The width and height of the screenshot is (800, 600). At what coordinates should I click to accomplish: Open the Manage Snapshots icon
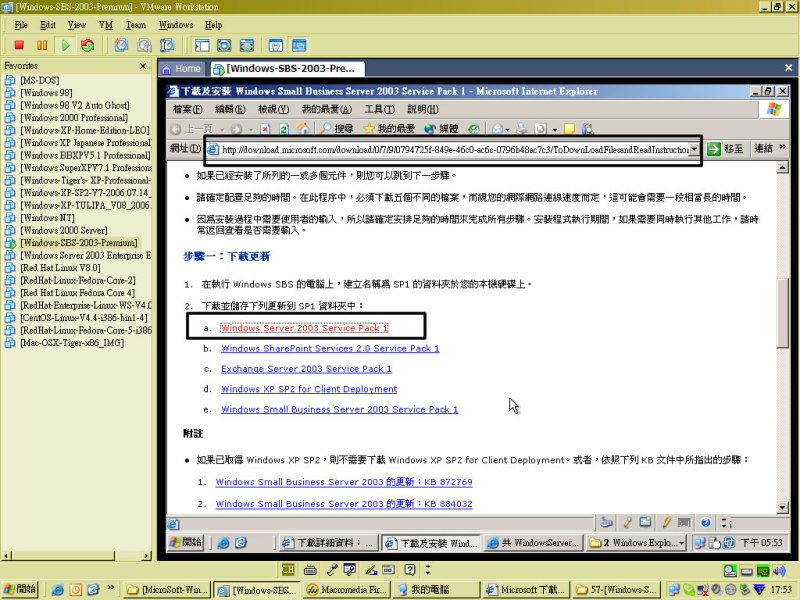point(167,45)
